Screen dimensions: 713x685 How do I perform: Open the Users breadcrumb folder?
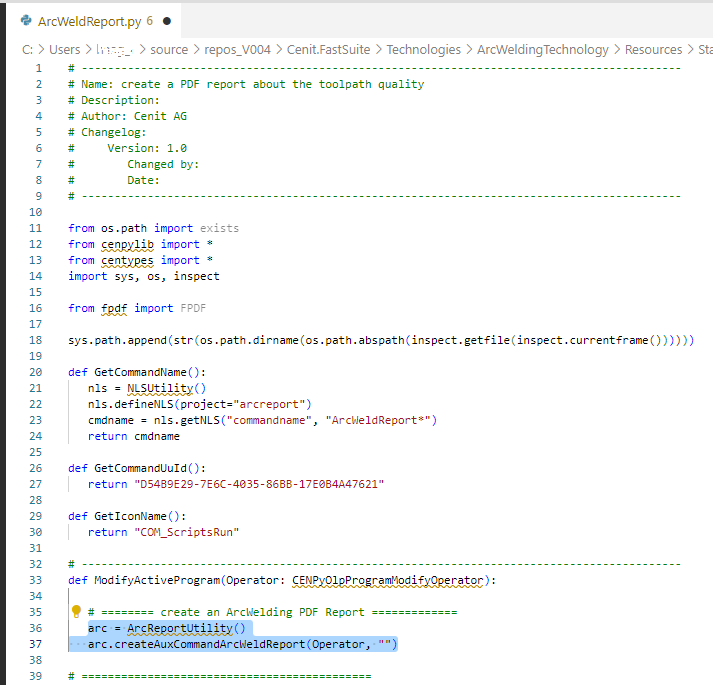click(x=64, y=49)
